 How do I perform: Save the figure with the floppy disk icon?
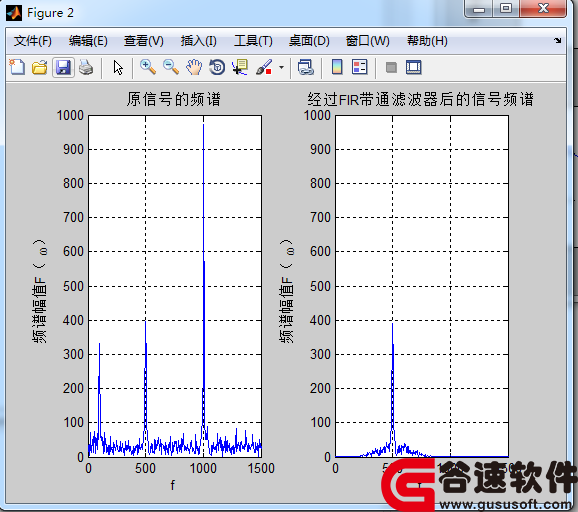click(x=63, y=67)
